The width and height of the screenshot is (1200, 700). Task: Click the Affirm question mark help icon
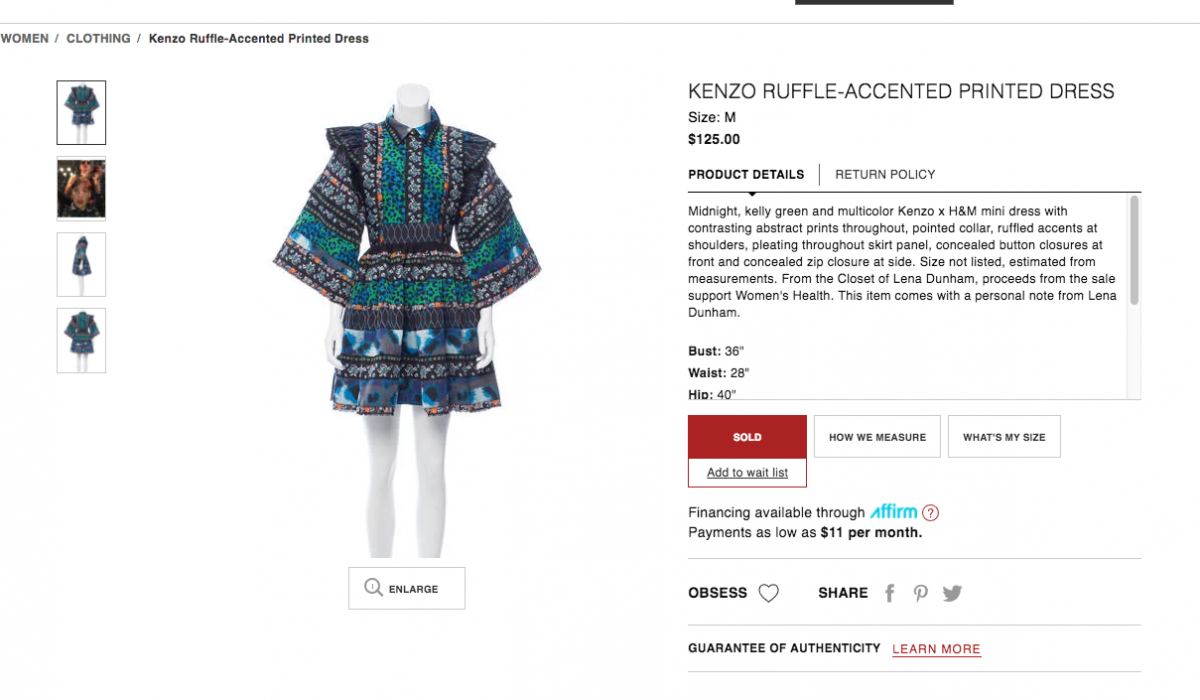pyautogui.click(x=930, y=513)
